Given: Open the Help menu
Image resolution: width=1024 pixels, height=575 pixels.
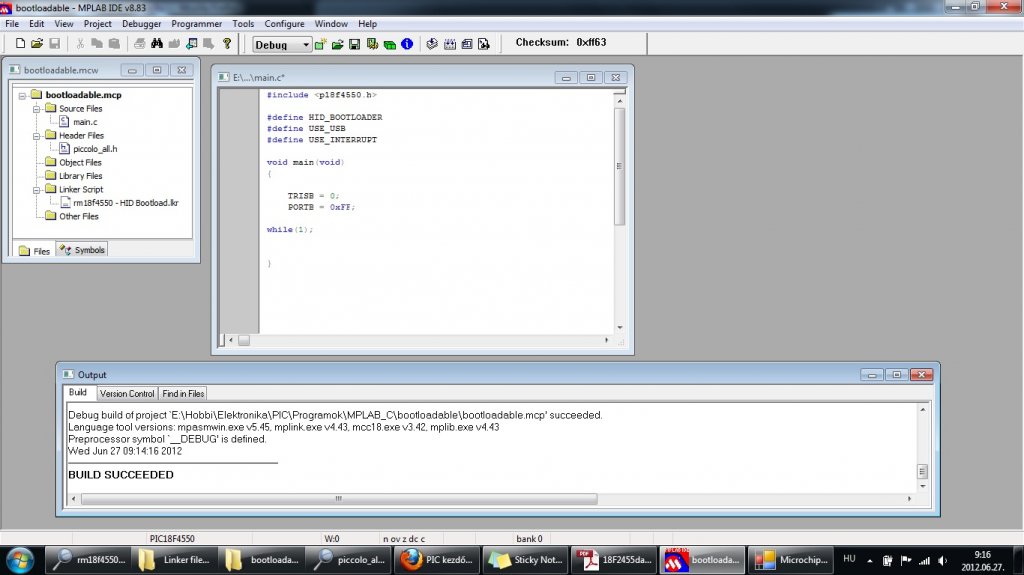Looking at the screenshot, I should coord(367,24).
